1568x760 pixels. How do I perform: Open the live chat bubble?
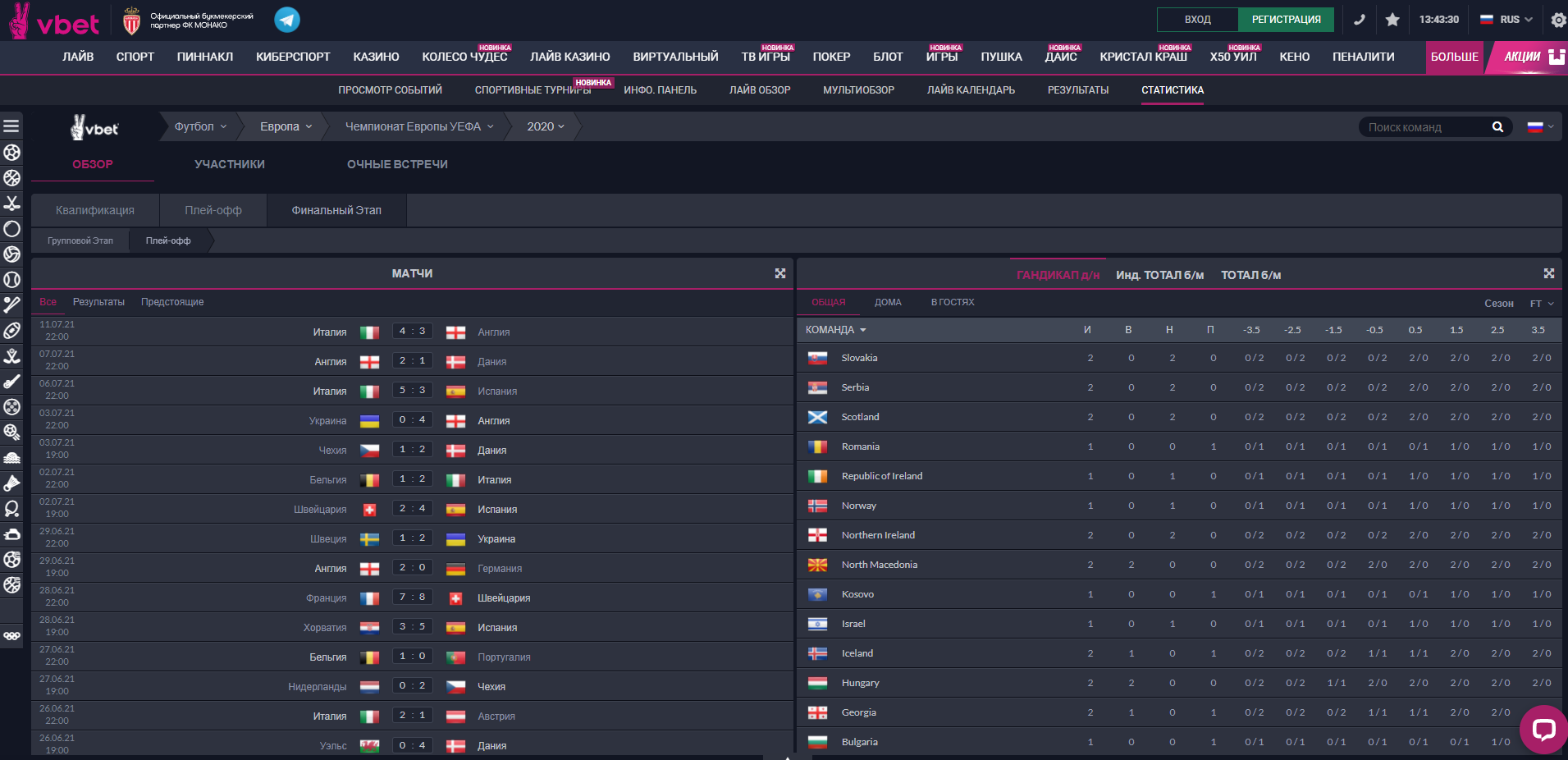point(1543,729)
